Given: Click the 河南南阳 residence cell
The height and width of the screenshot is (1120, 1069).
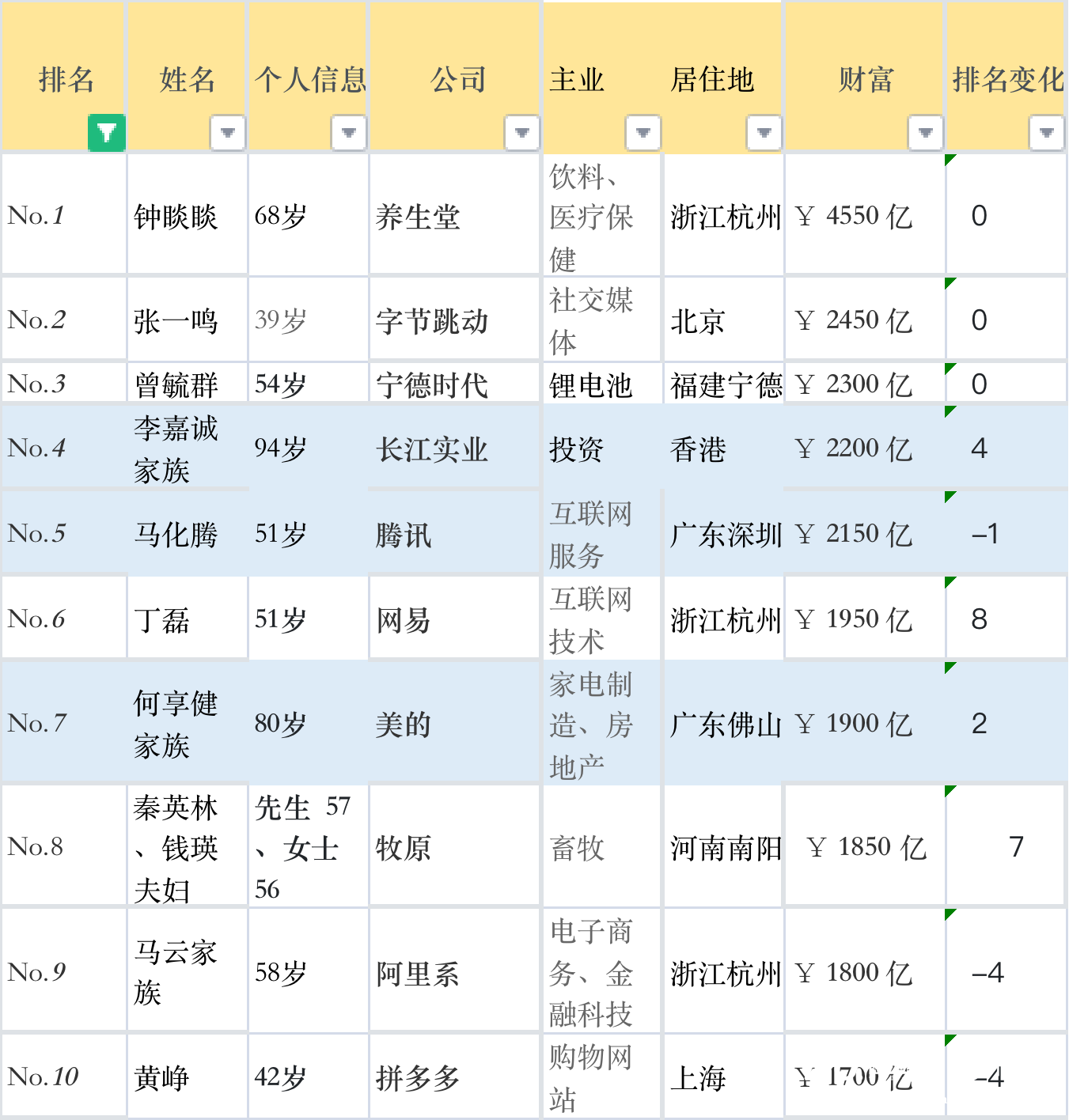Looking at the screenshot, I should [723, 846].
